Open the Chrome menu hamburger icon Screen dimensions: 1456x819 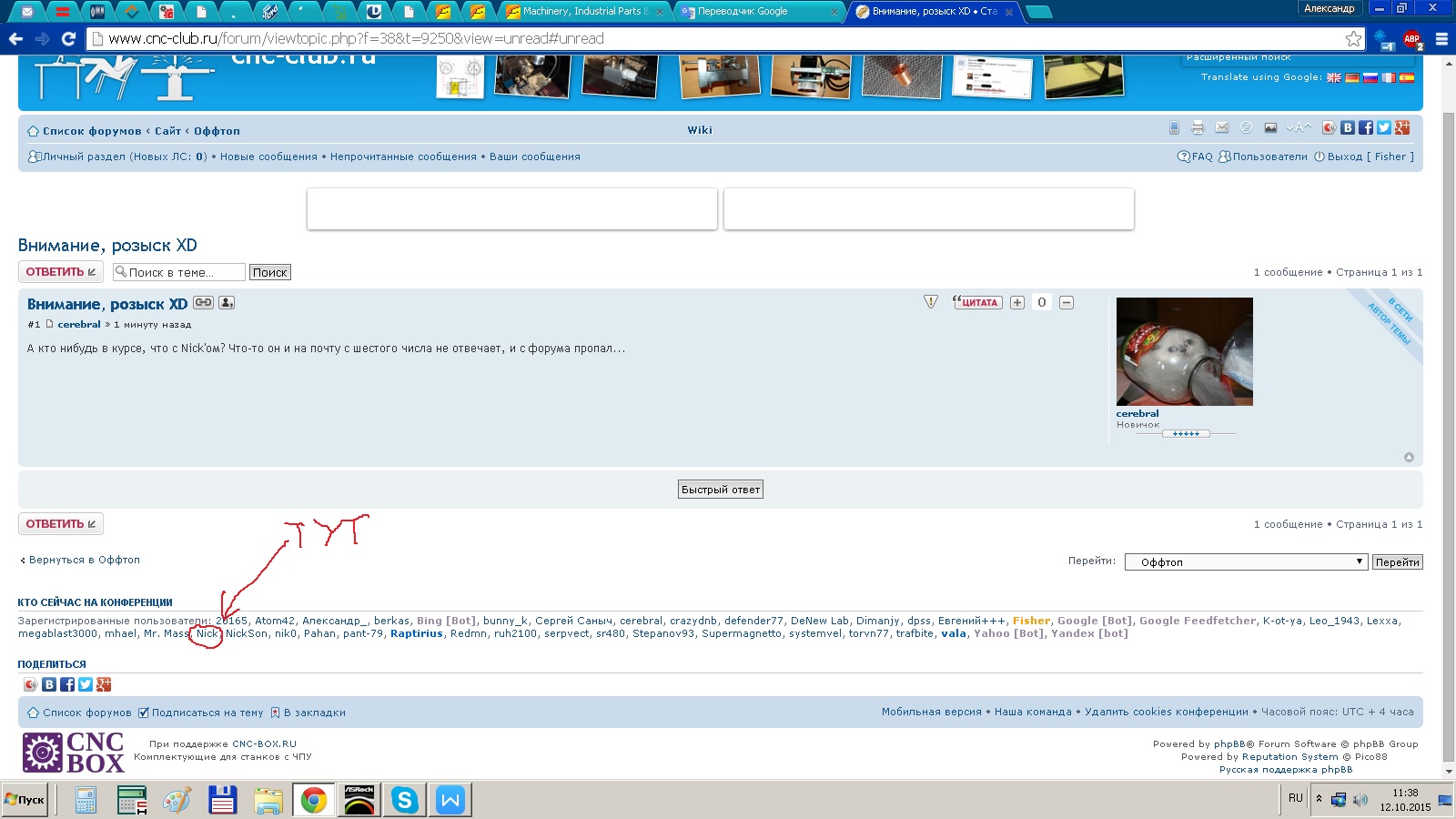tap(1441, 39)
